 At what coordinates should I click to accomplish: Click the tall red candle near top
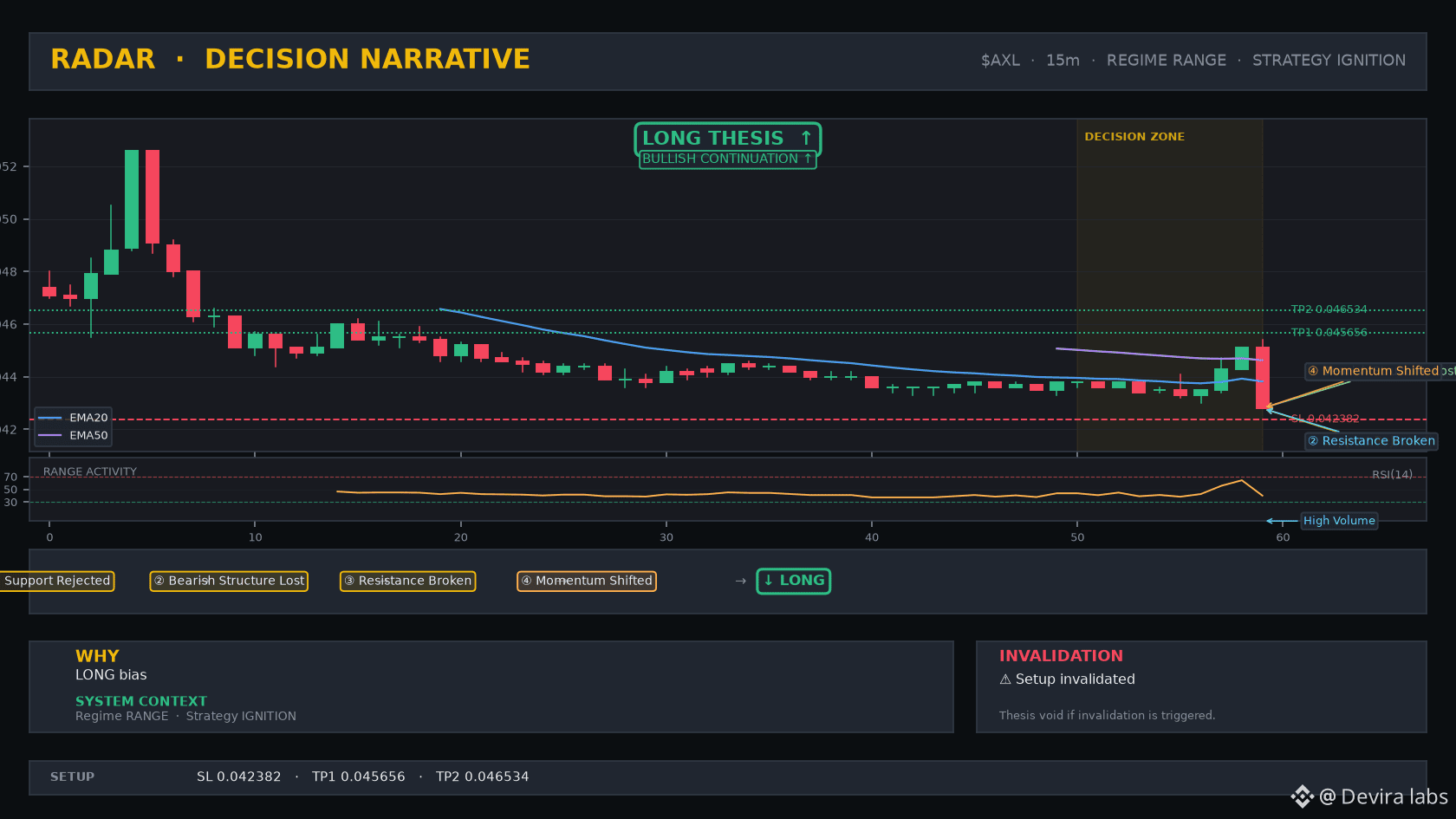click(x=153, y=198)
